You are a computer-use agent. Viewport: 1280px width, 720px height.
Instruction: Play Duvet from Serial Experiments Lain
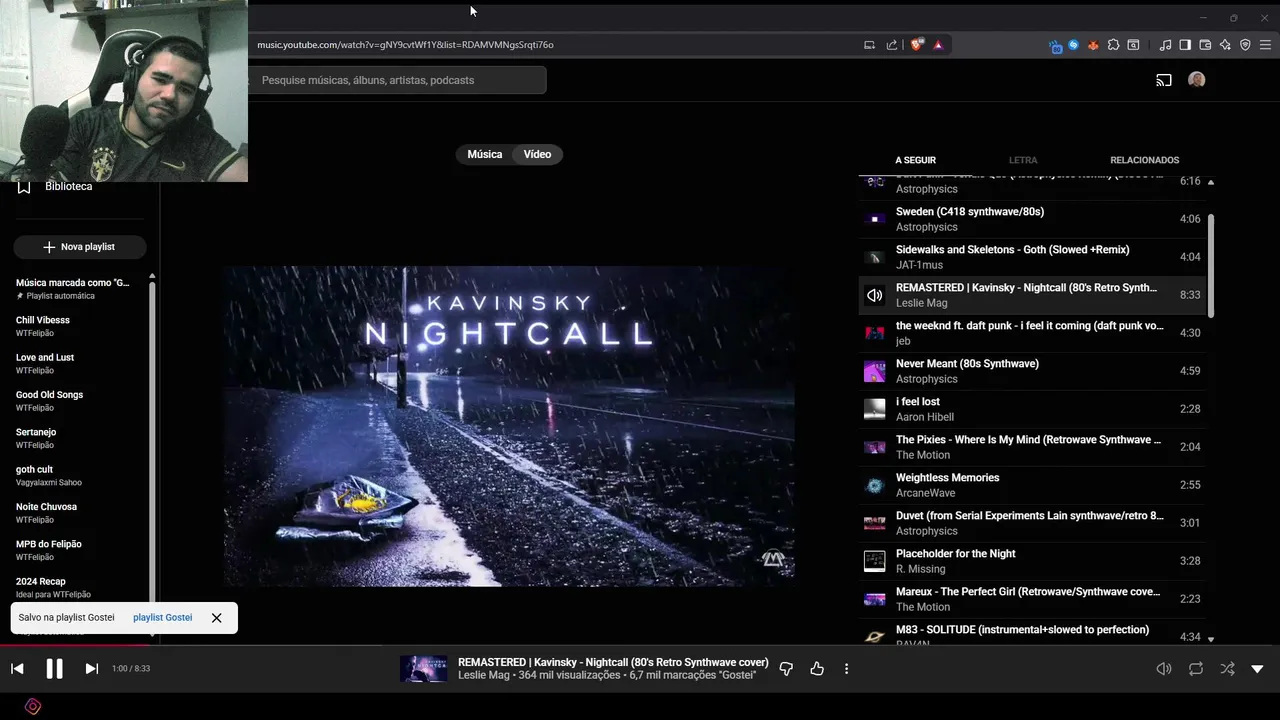pyautogui.click(x=1032, y=523)
